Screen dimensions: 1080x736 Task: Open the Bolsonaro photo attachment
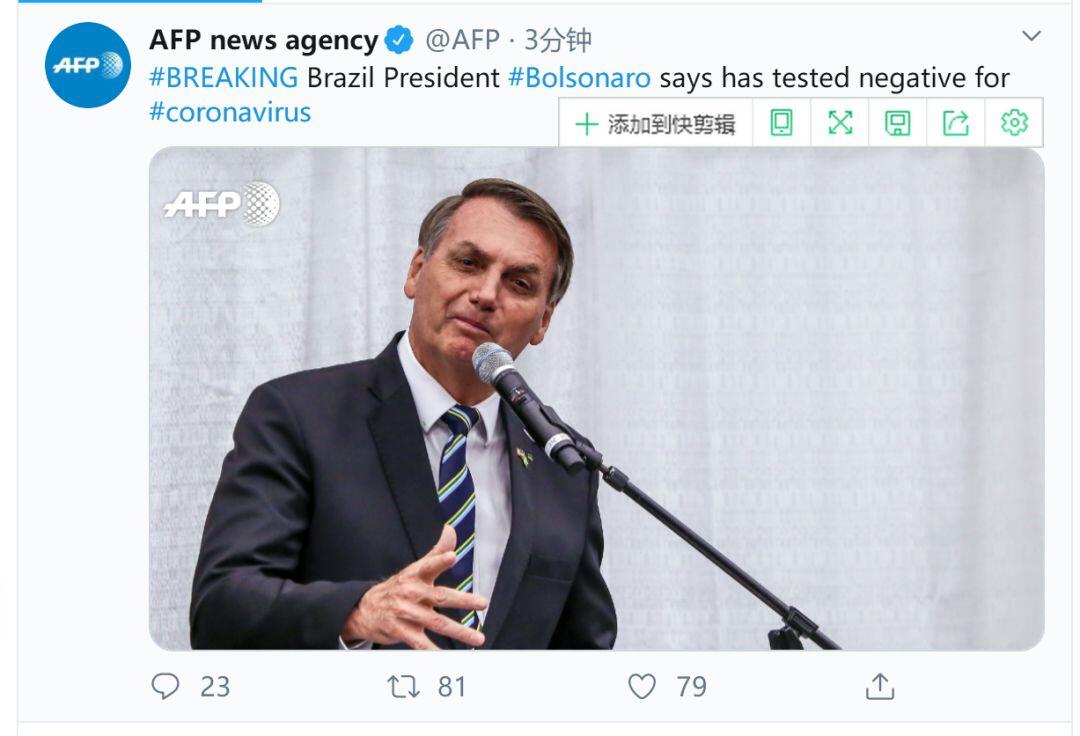pos(596,399)
